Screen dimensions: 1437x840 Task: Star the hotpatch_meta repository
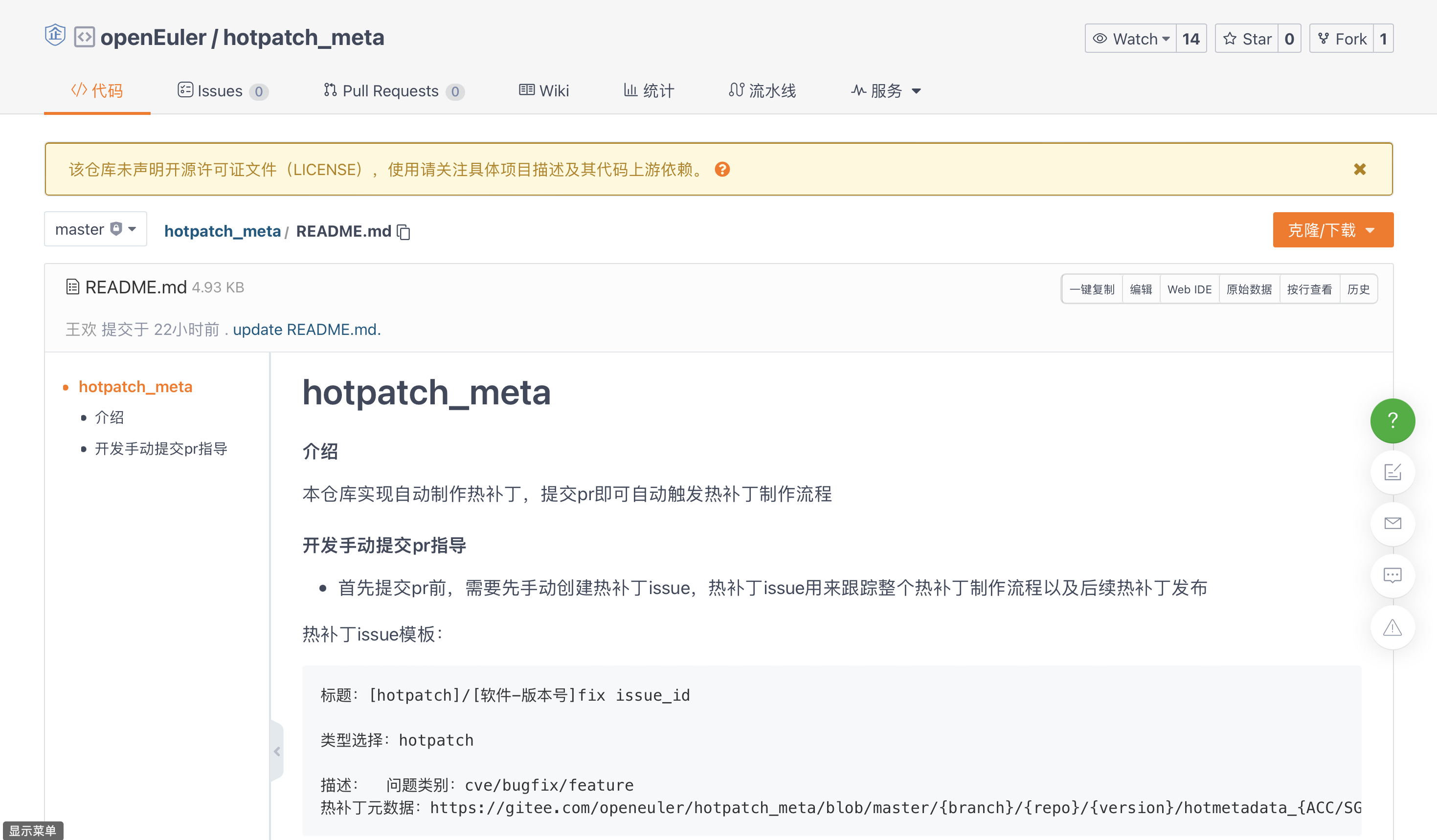[1247, 39]
